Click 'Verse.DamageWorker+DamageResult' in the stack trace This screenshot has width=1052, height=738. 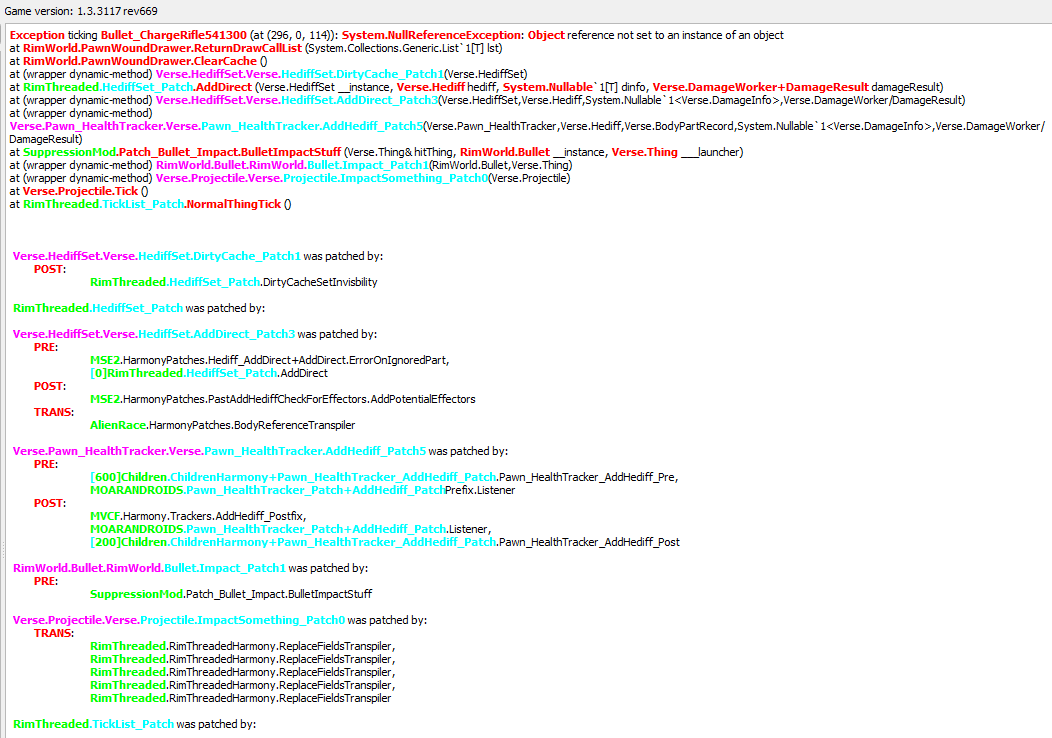(x=760, y=87)
